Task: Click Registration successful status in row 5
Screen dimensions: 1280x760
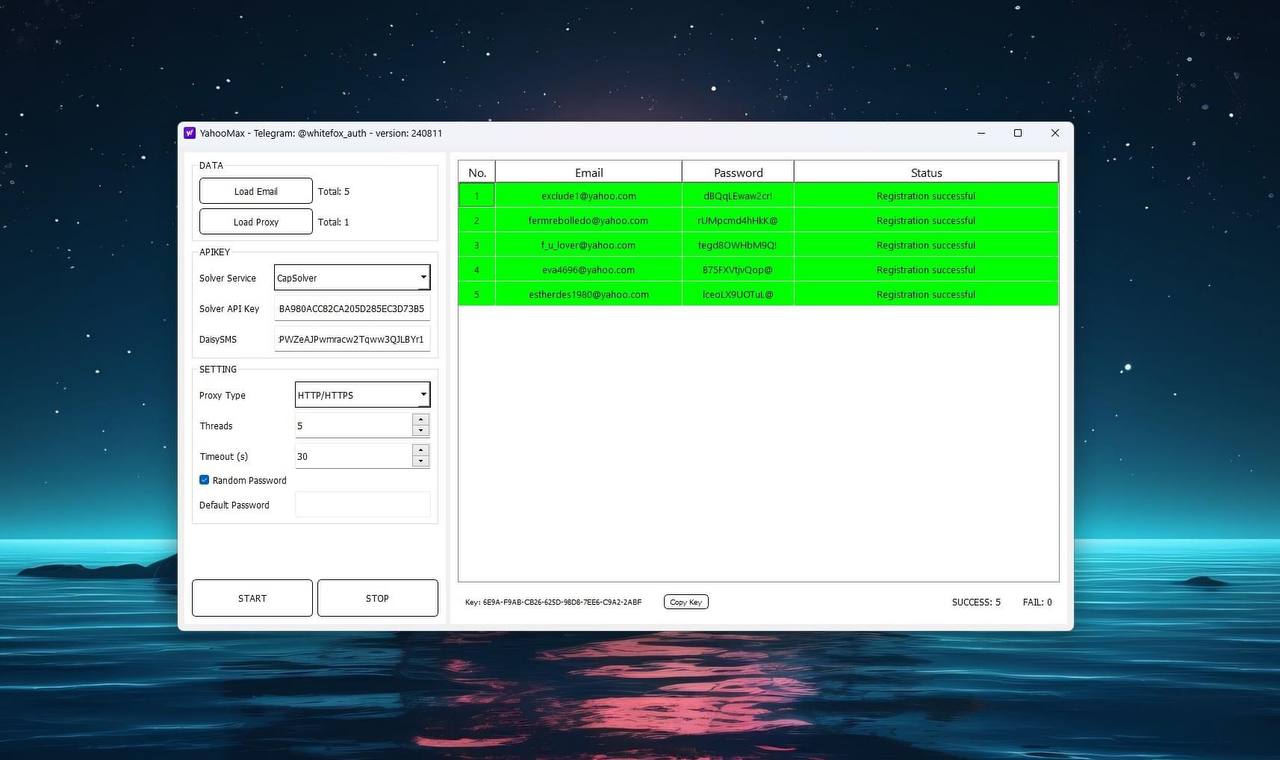Action: pyautogui.click(x=926, y=294)
